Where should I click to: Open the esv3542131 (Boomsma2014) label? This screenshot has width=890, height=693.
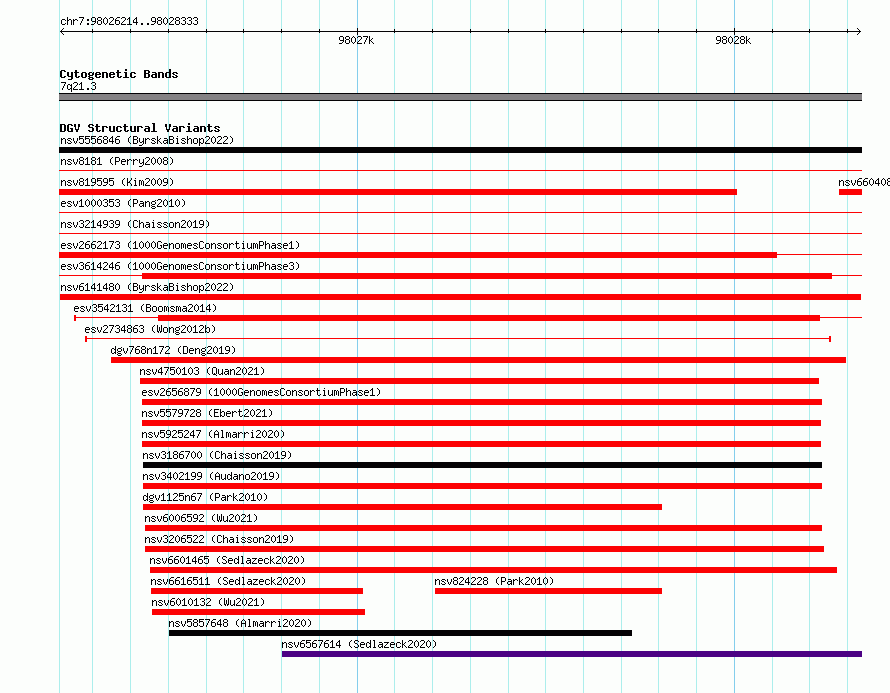tap(145, 308)
